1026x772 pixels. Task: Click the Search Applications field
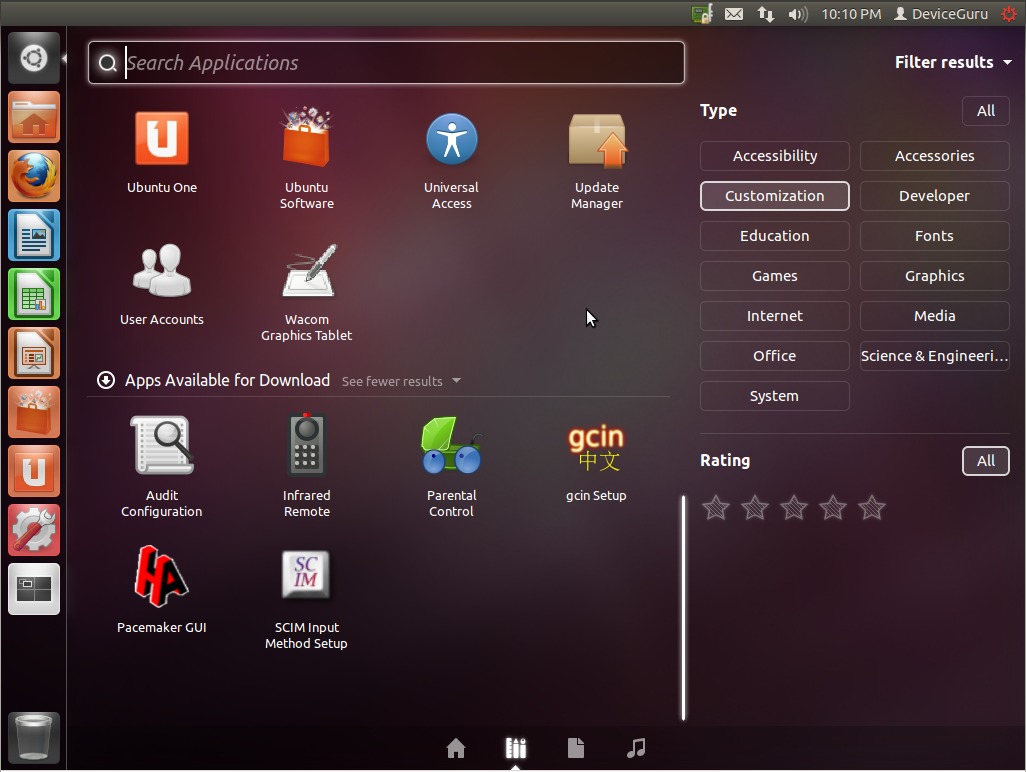click(x=386, y=62)
